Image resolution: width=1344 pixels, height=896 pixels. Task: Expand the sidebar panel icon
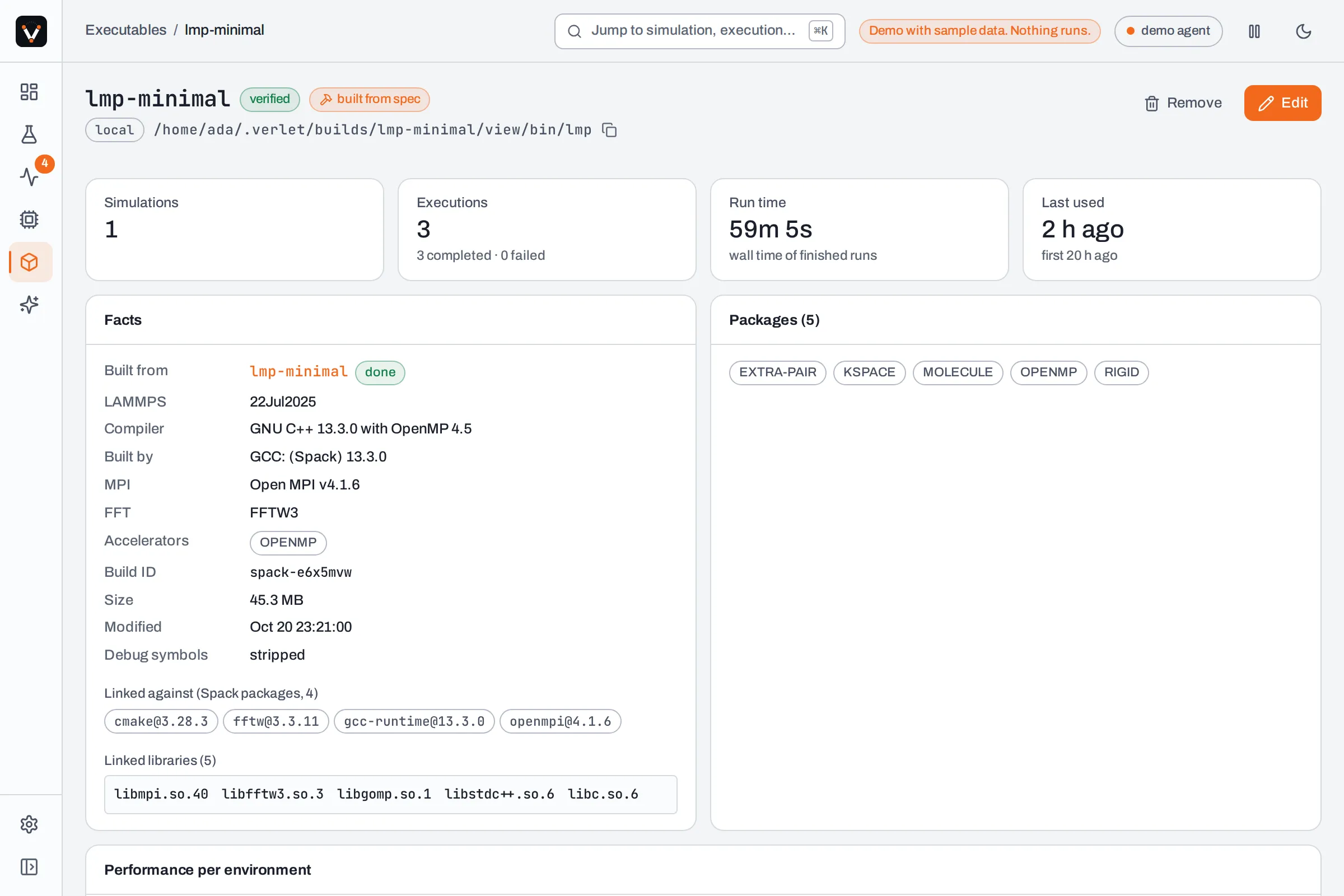tap(29, 867)
